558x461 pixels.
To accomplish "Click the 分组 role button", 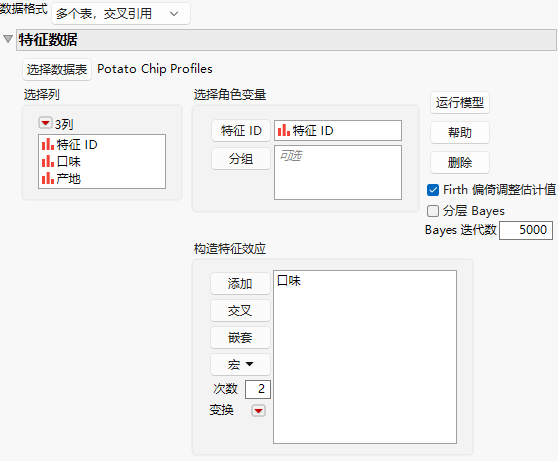I will coord(241,158).
